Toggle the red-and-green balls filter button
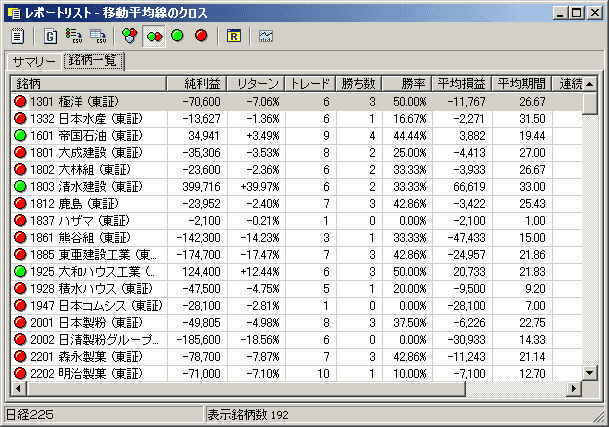The height and width of the screenshot is (427, 609). pyautogui.click(x=154, y=37)
